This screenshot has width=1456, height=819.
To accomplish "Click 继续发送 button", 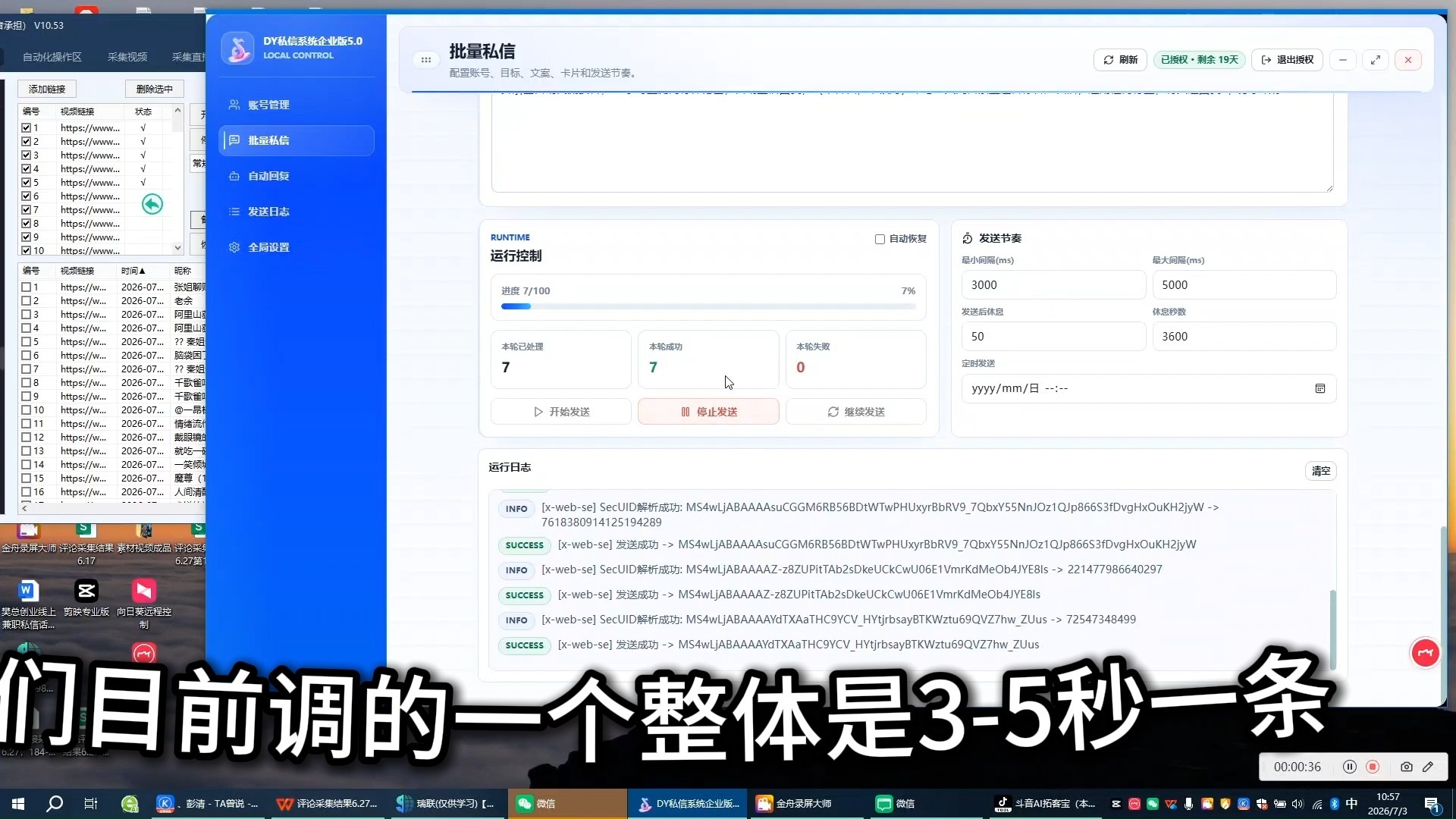I will (856, 412).
